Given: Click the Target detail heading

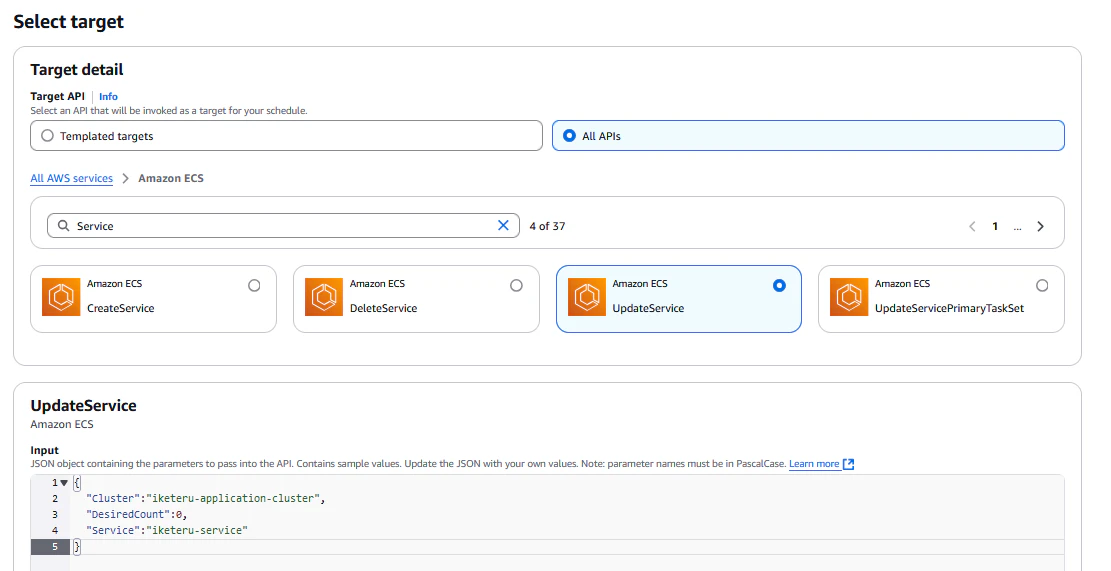Looking at the screenshot, I should pyautogui.click(x=77, y=70).
